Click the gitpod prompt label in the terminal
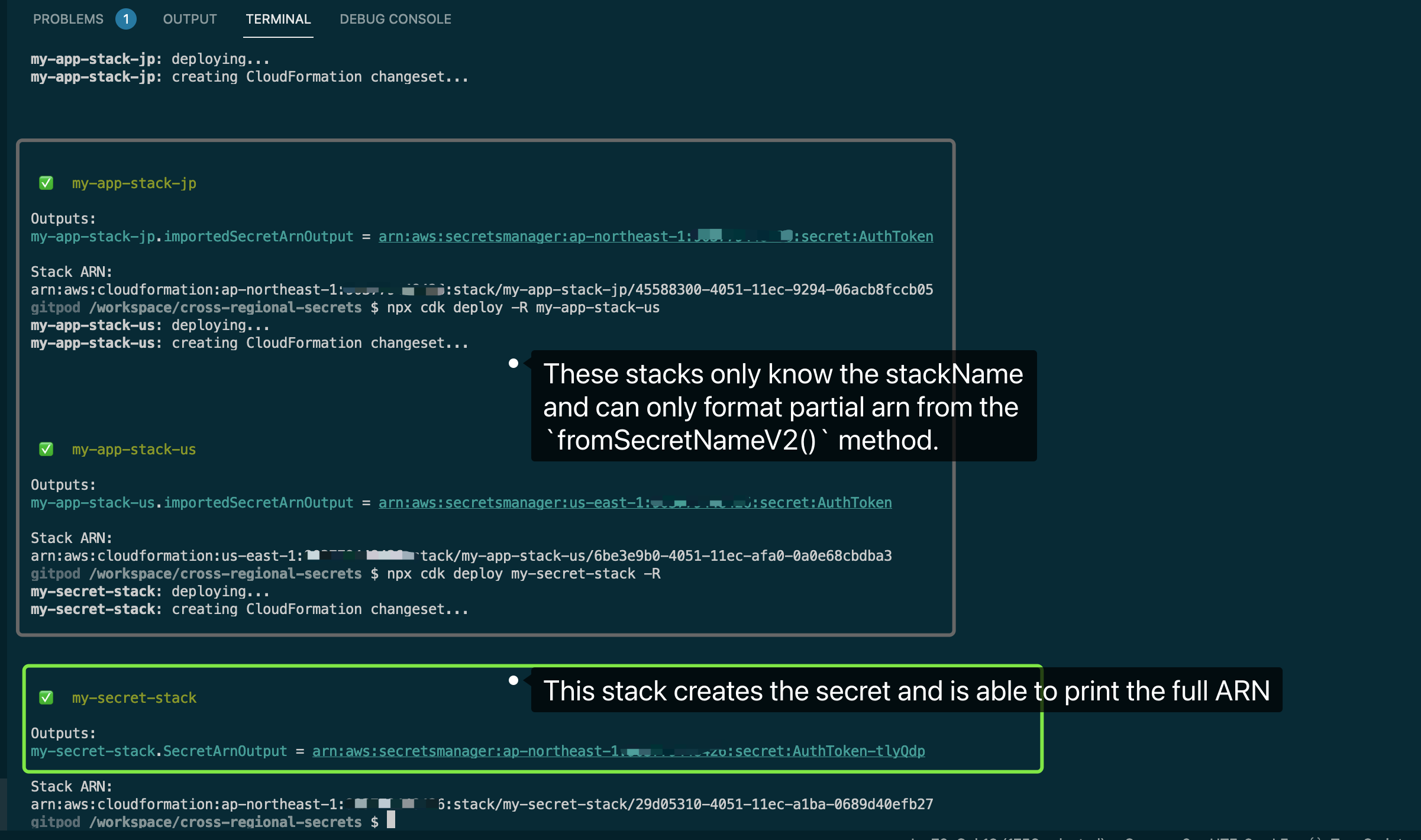The height and width of the screenshot is (840, 1421). click(x=55, y=822)
